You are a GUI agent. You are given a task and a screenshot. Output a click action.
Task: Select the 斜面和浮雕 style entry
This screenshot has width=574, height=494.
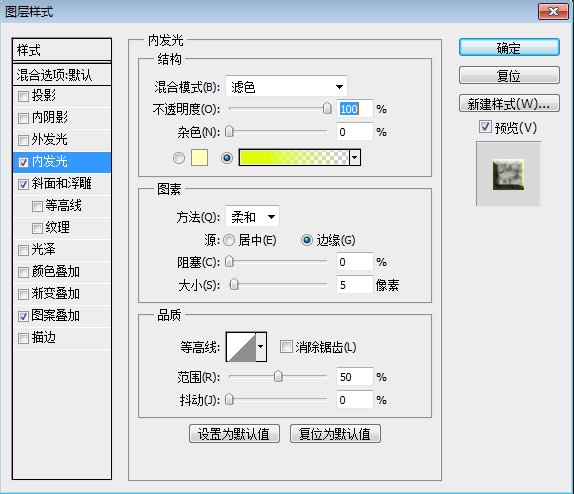[x=62, y=184]
